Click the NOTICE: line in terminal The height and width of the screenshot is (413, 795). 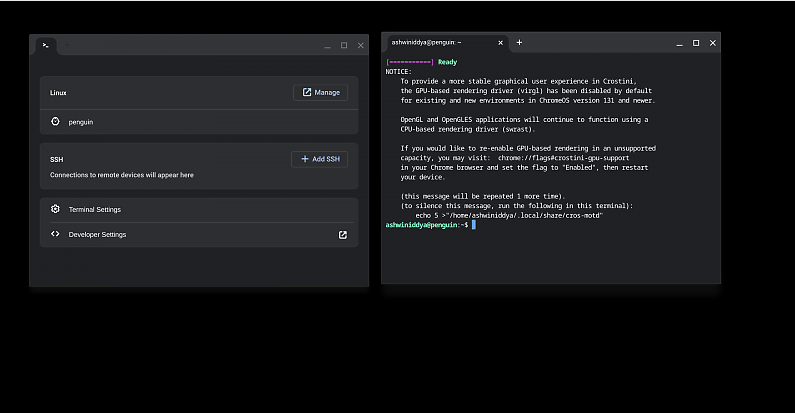tap(399, 72)
